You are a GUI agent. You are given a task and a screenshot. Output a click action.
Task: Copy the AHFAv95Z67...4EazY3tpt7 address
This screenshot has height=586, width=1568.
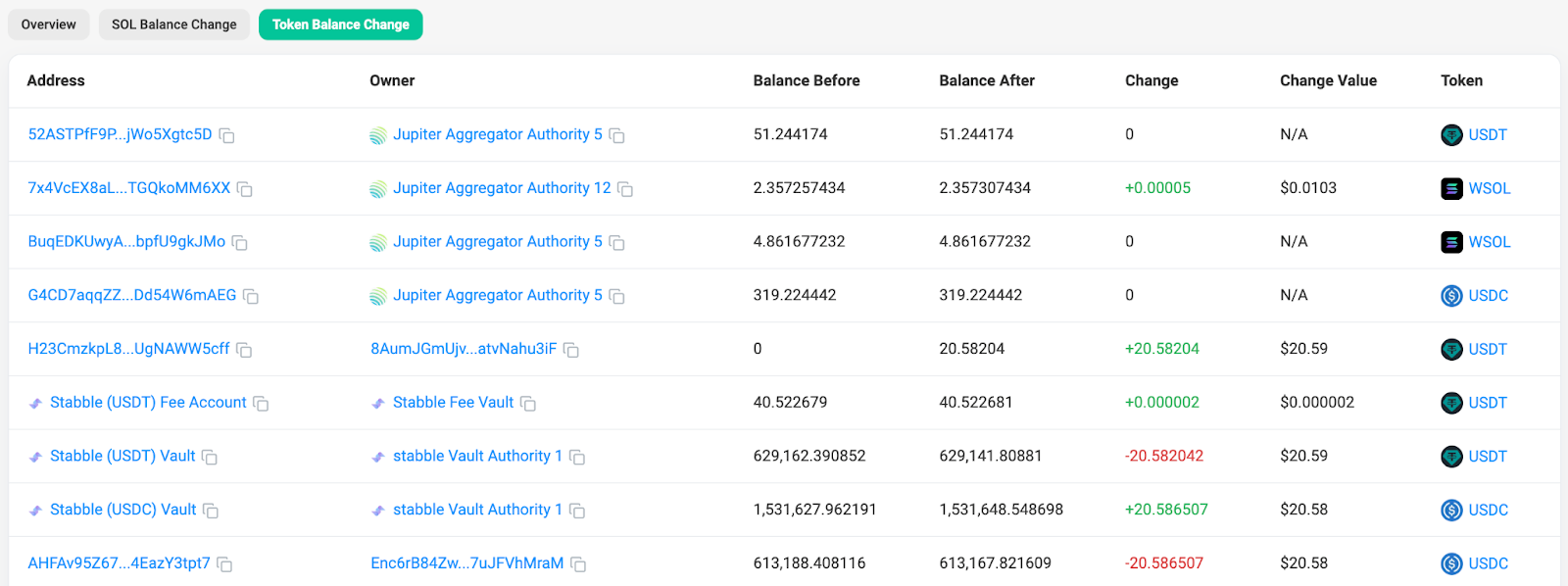(224, 564)
